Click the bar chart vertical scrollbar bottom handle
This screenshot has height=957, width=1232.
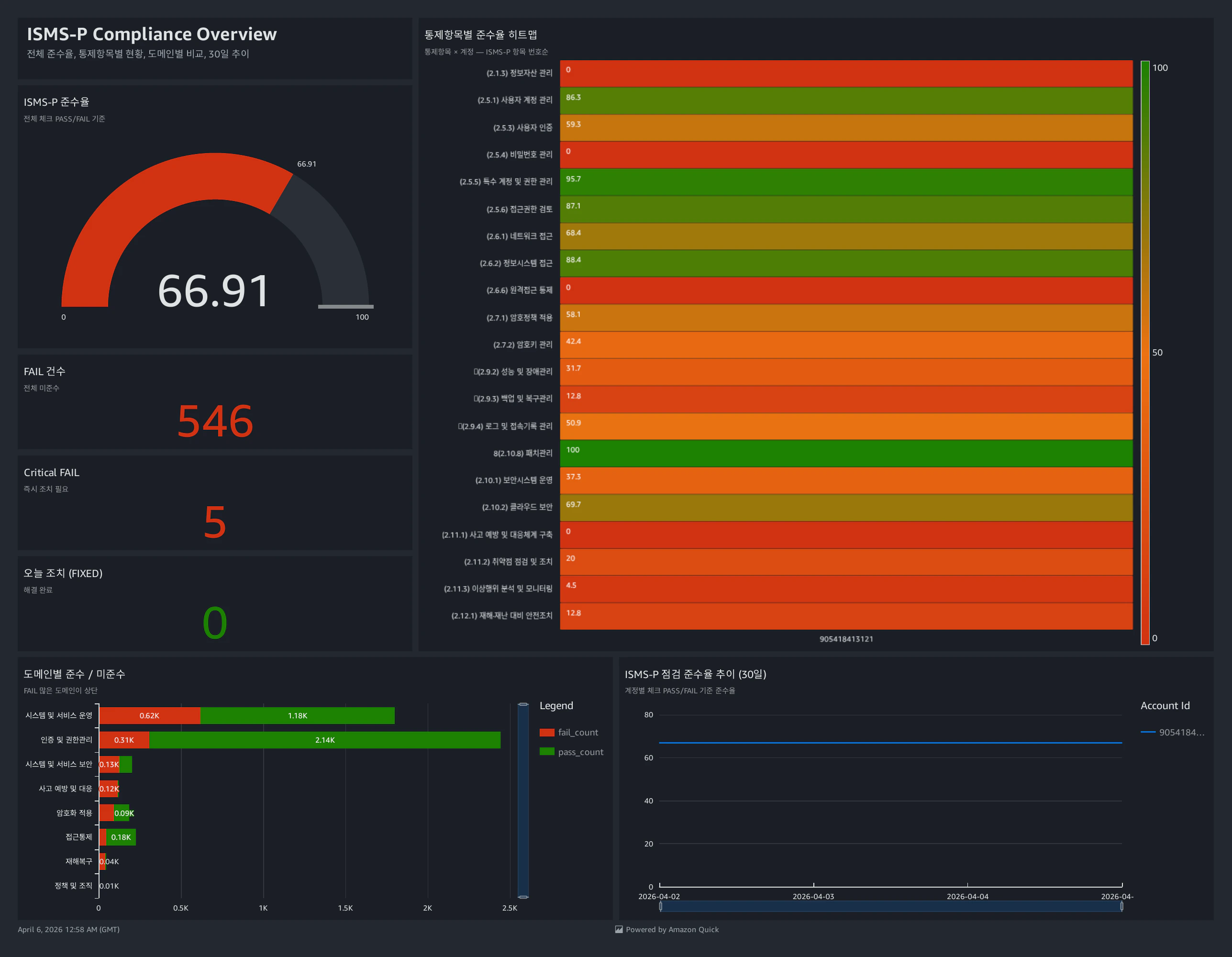(x=523, y=897)
